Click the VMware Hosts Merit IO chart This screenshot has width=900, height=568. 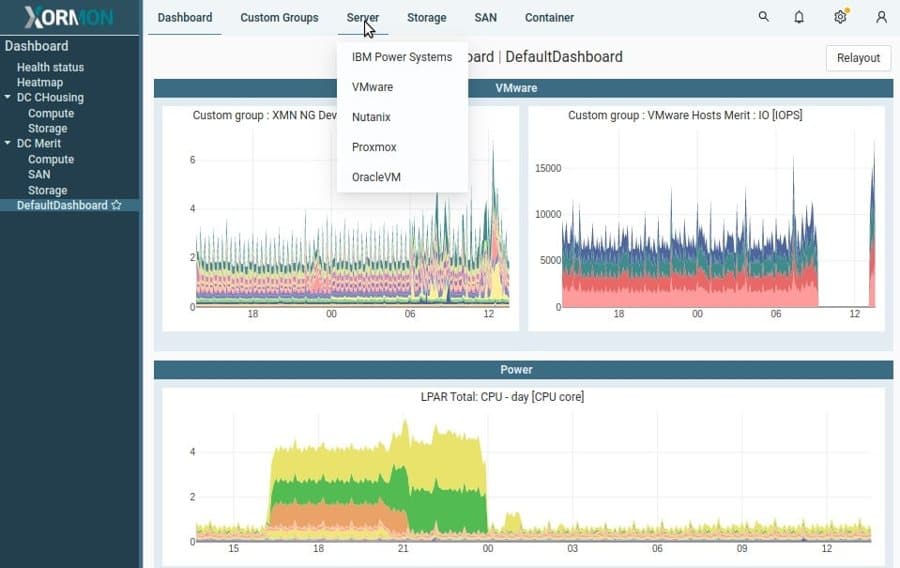706,218
